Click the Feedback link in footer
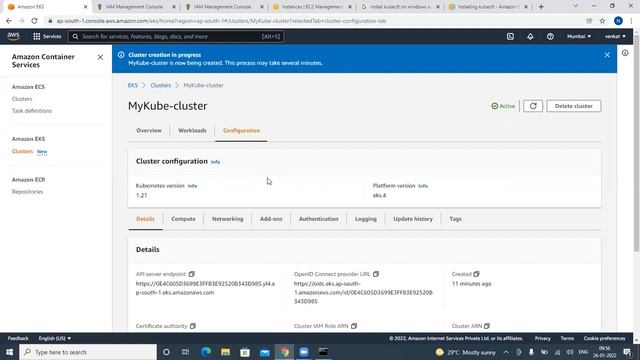This screenshot has width=640, height=360. [18, 338]
